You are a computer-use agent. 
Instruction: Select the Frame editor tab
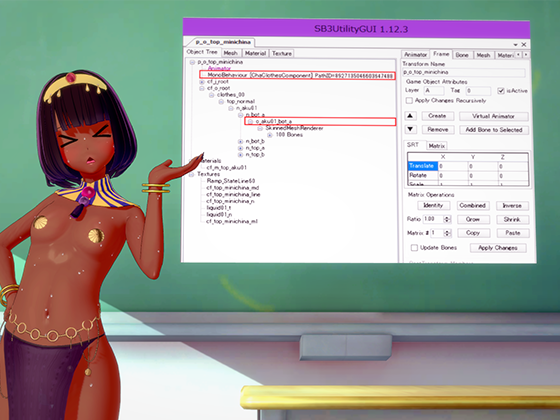coord(441,54)
